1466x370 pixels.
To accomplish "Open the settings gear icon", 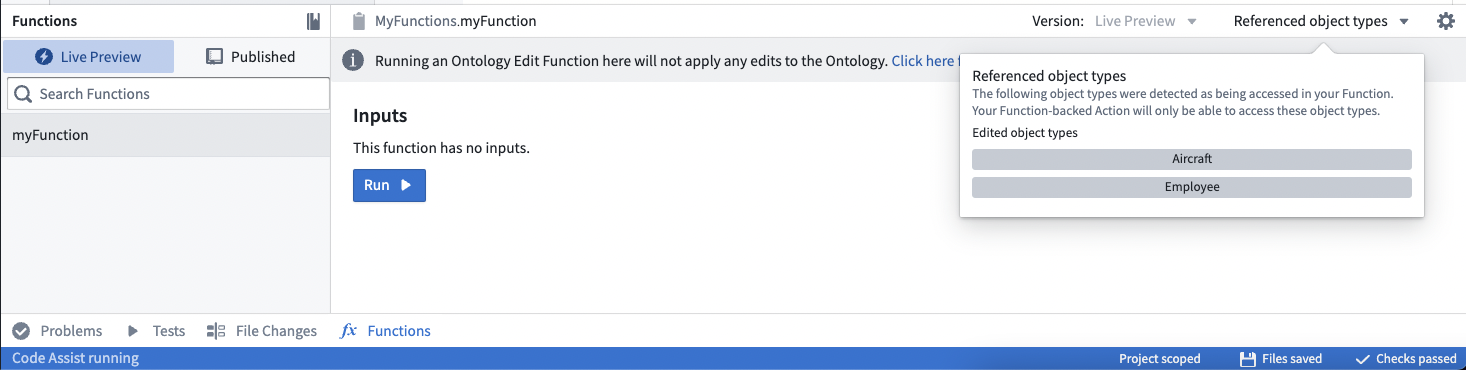I will [x=1445, y=21].
